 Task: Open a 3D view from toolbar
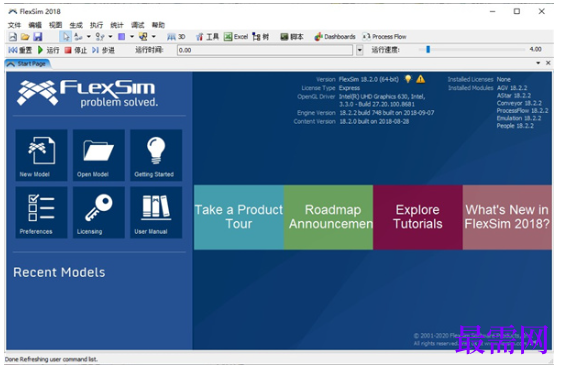tap(176, 37)
